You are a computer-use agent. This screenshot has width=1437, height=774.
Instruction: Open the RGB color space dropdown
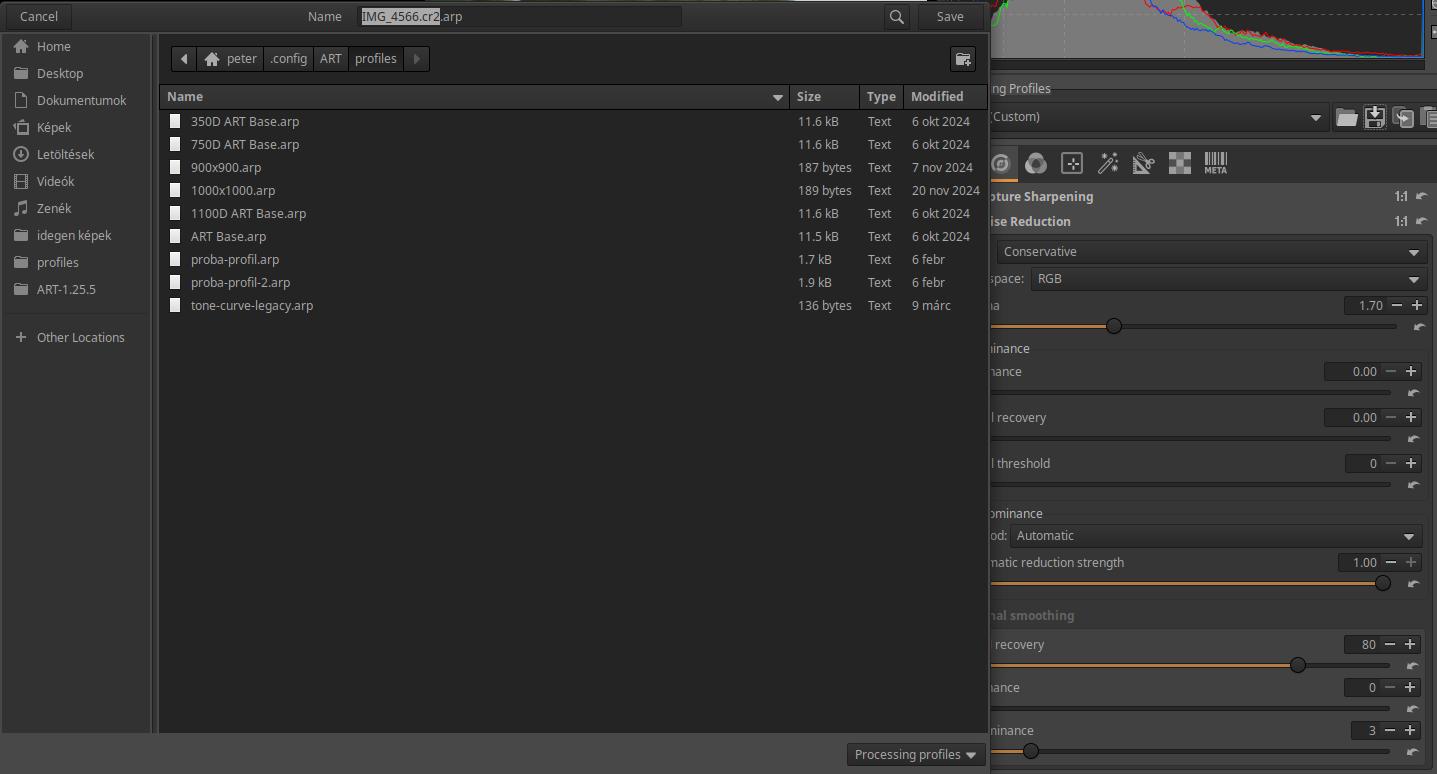pyautogui.click(x=1228, y=279)
